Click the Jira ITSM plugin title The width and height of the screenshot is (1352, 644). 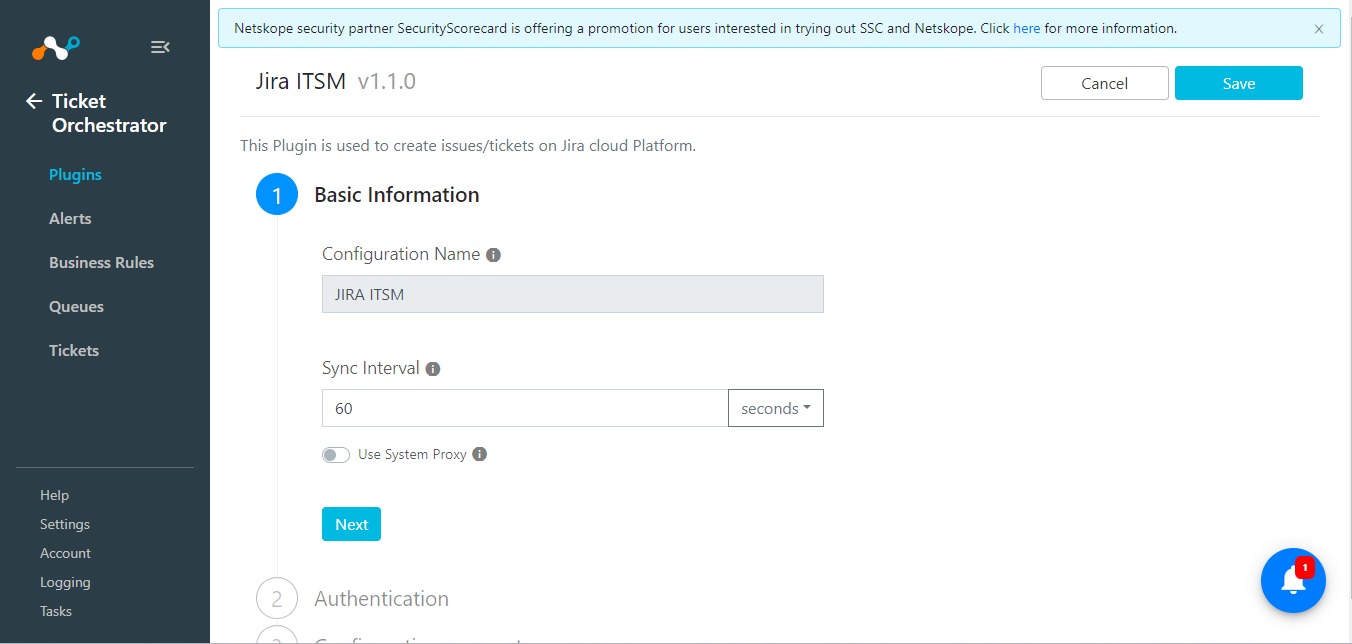click(x=300, y=82)
